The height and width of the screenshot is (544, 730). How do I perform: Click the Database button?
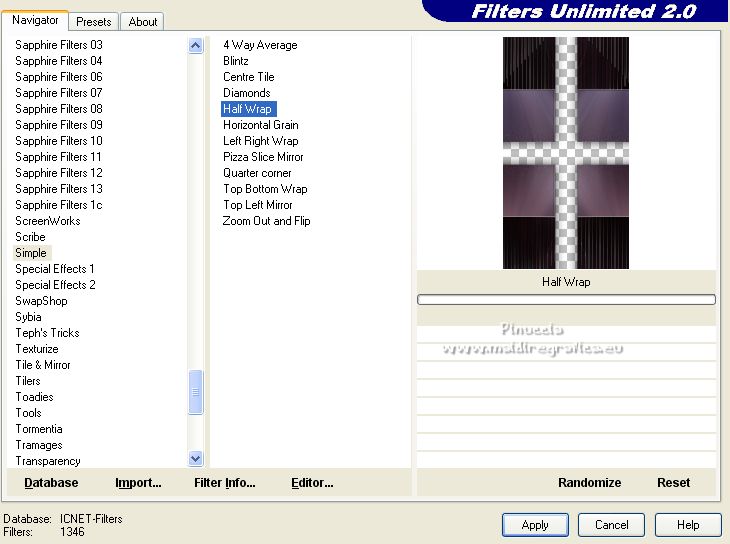point(51,483)
